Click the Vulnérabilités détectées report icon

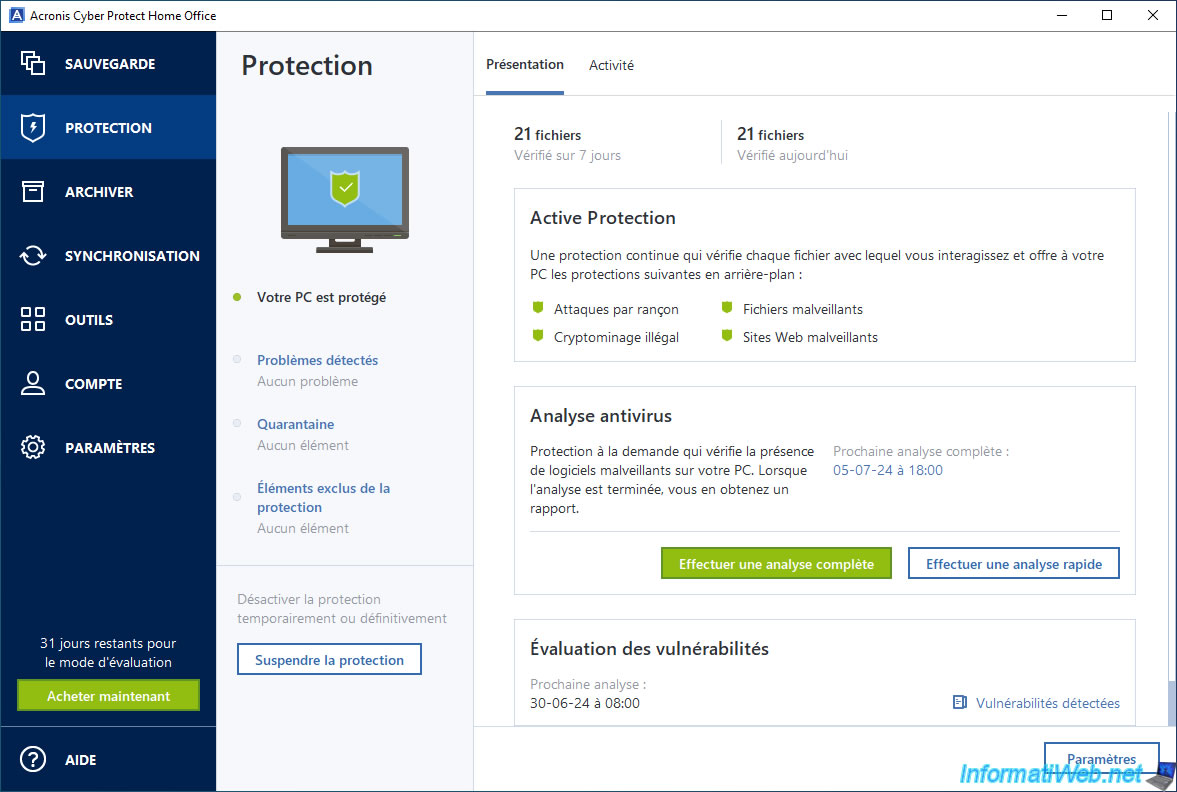point(959,703)
